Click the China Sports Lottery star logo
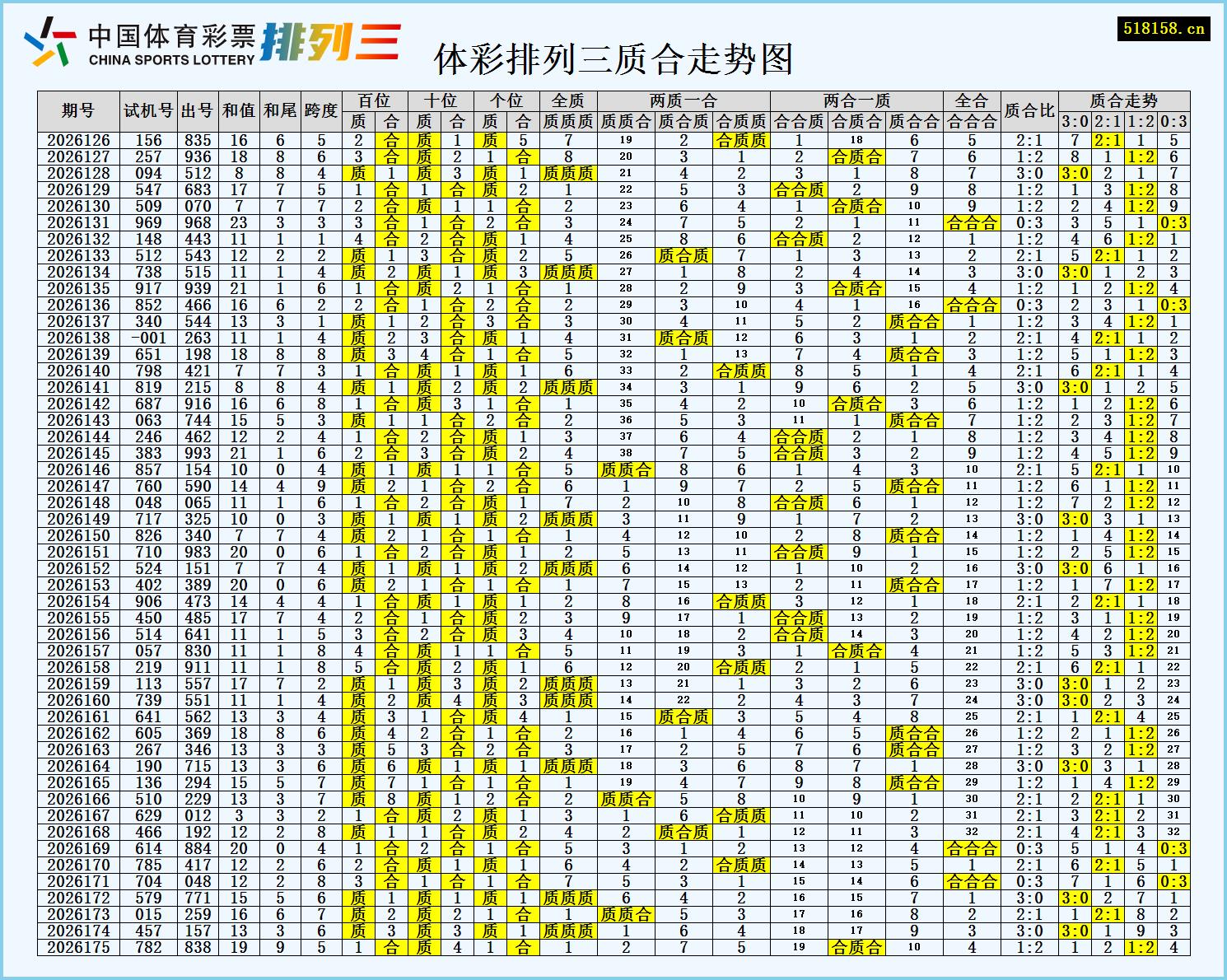1227x980 pixels. click(x=50, y=41)
